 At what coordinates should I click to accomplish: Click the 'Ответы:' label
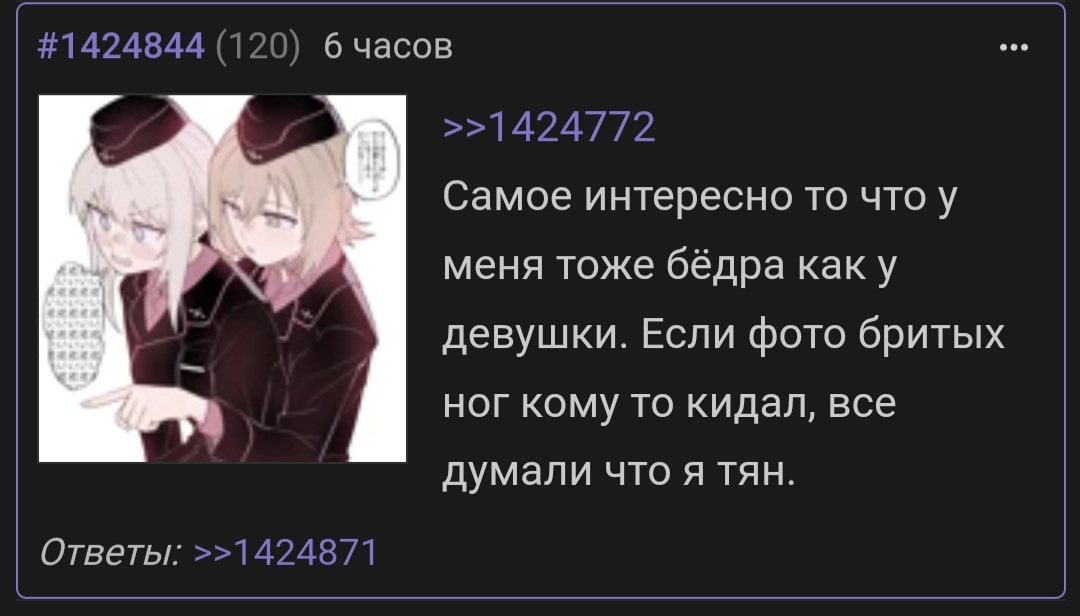pos(110,552)
